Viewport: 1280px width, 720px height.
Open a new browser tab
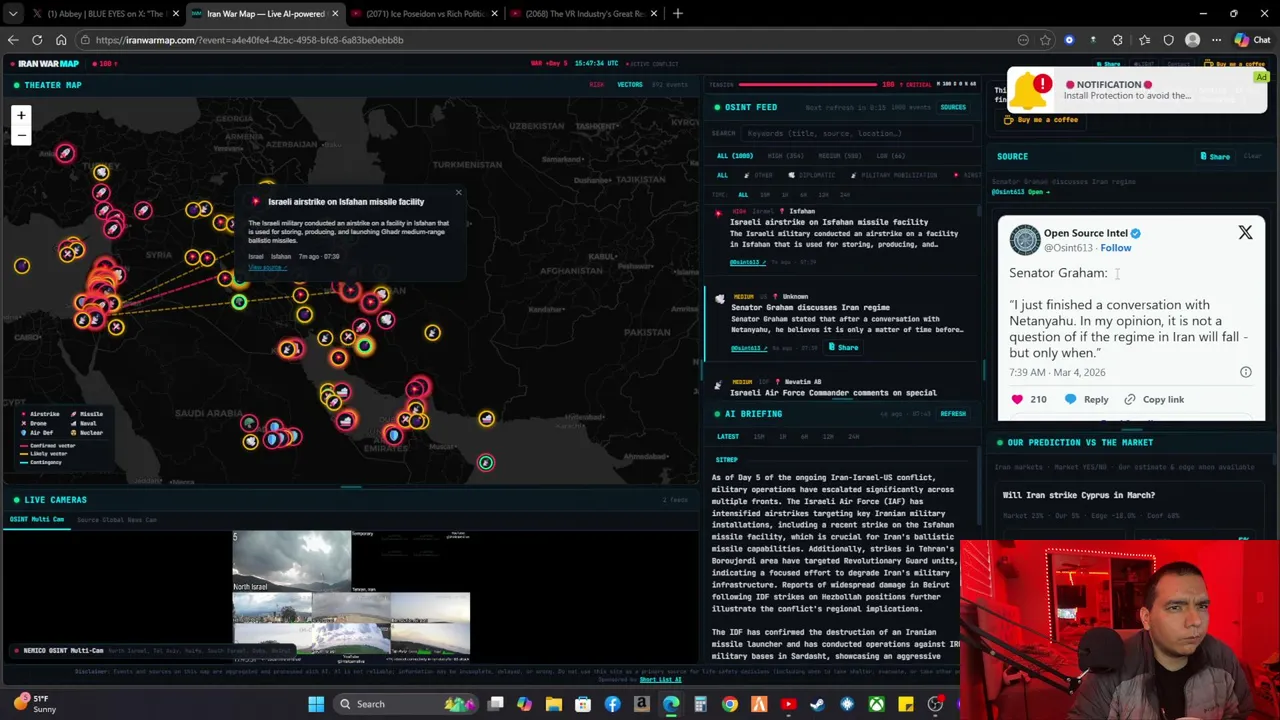click(677, 14)
